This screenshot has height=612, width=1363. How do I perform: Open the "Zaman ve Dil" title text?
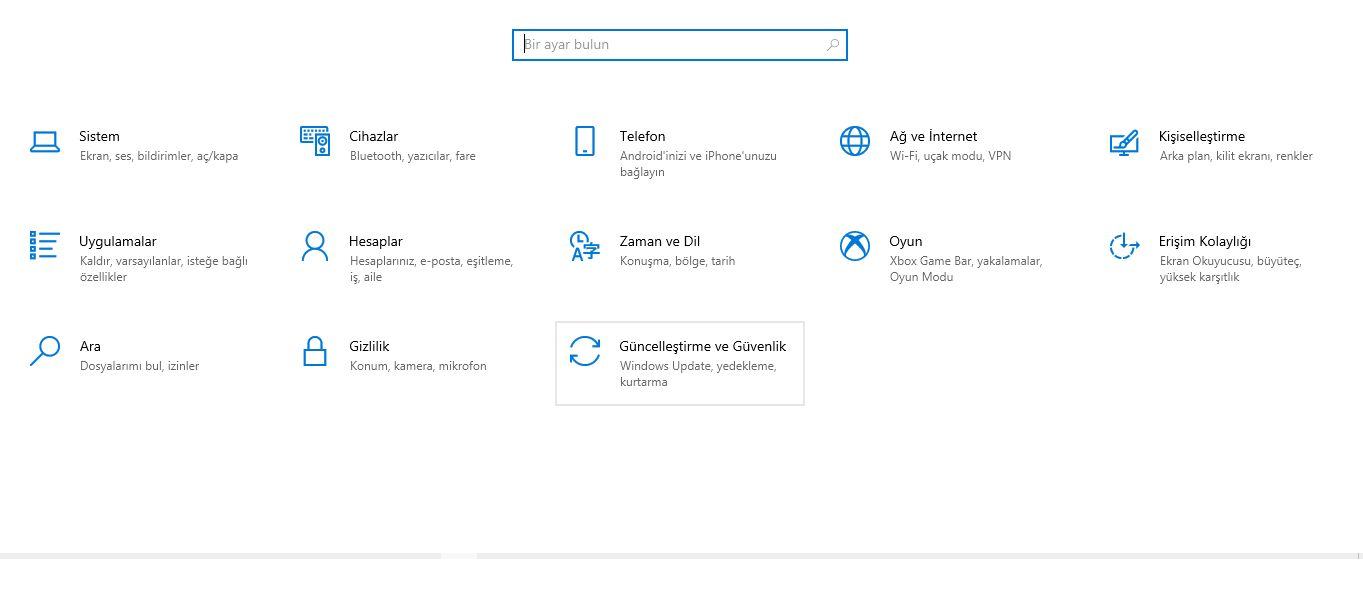point(659,241)
